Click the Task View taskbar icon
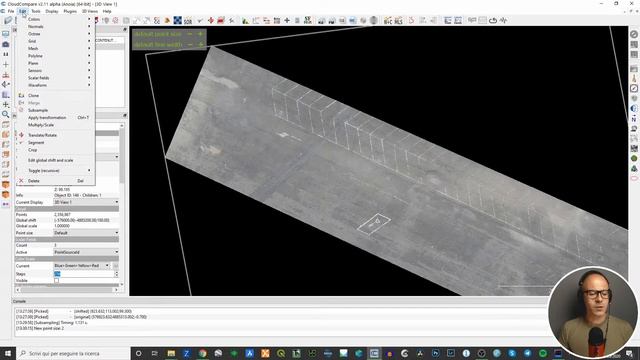 tap(155, 353)
